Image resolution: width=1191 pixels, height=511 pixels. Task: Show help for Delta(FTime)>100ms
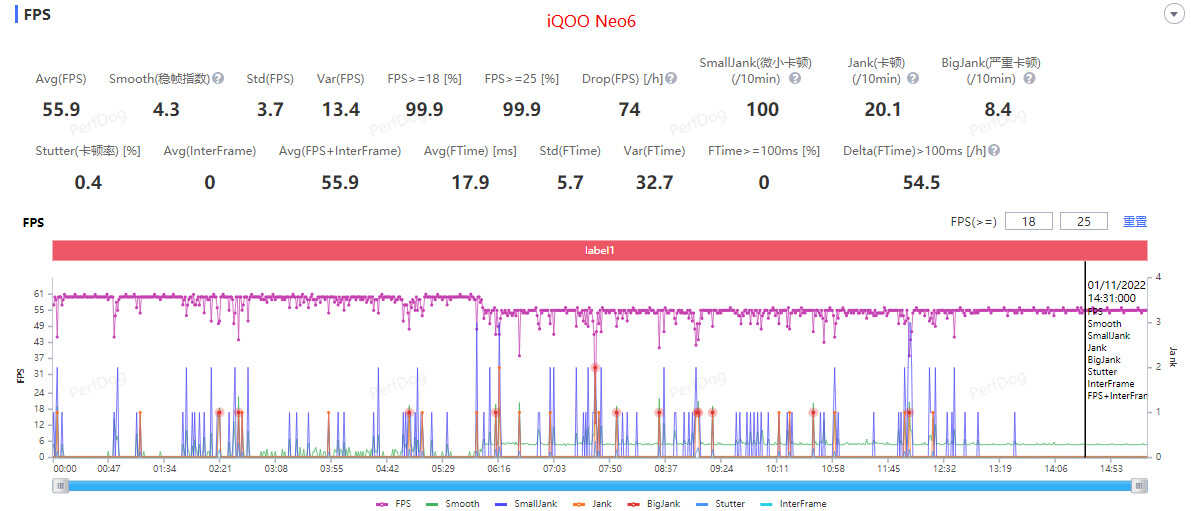click(x=994, y=150)
